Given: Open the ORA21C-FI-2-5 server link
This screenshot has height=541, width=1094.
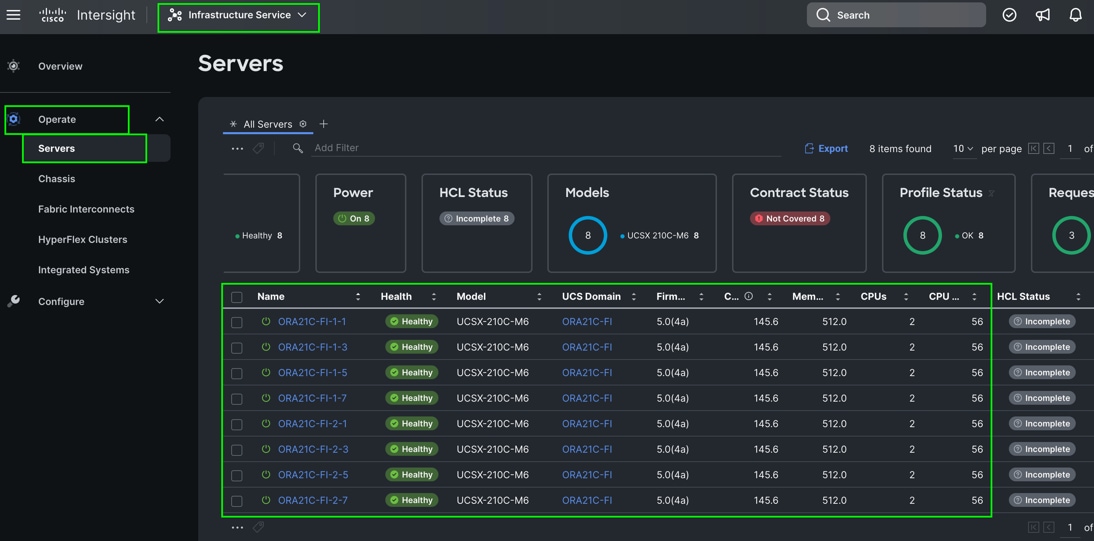Looking at the screenshot, I should tap(313, 475).
